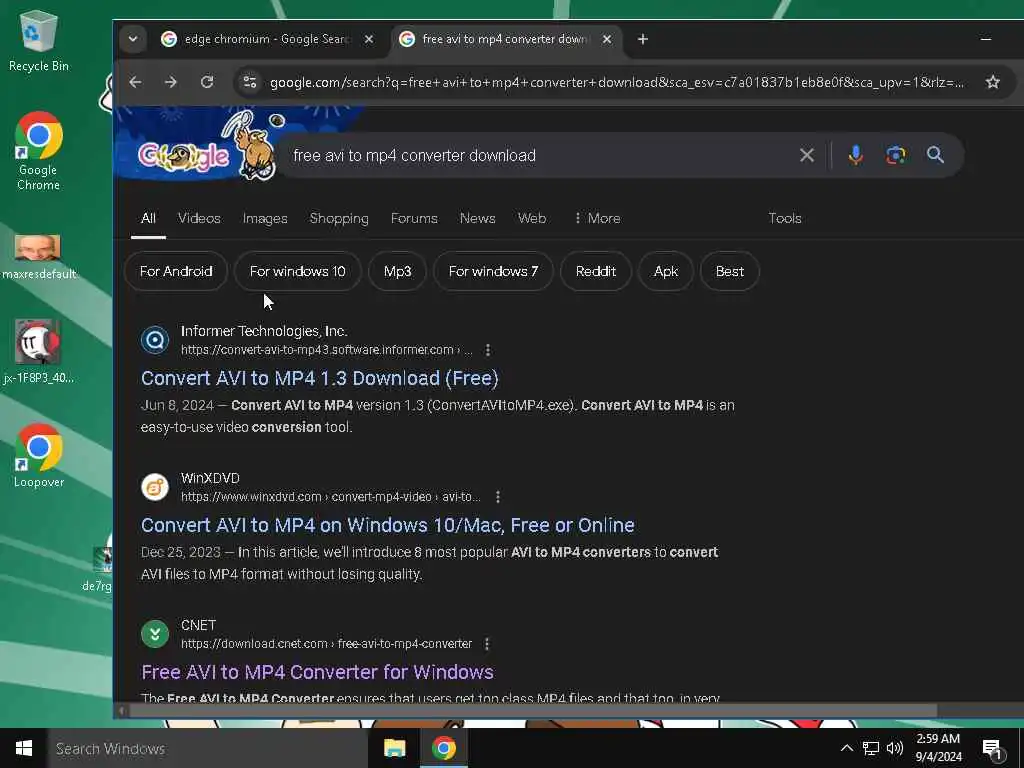The height and width of the screenshot is (768, 1024).
Task: Click the download.cnet.com result URL text
Action: pos(327,644)
